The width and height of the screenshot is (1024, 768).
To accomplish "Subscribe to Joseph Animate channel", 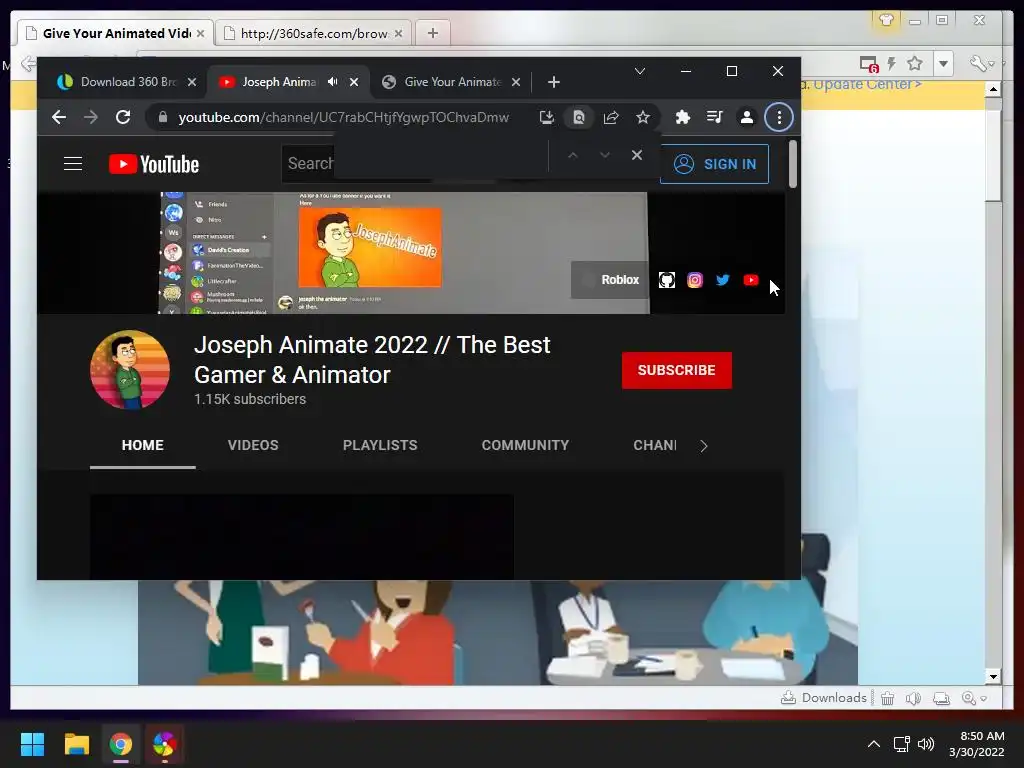I will pyautogui.click(x=677, y=370).
